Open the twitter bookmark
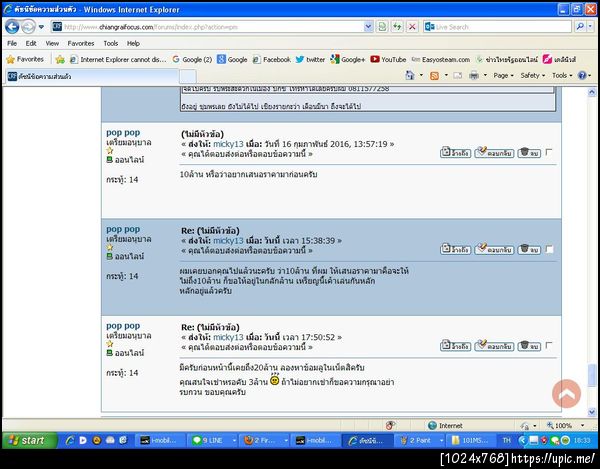Viewport: 600px width, 469px height. point(310,59)
